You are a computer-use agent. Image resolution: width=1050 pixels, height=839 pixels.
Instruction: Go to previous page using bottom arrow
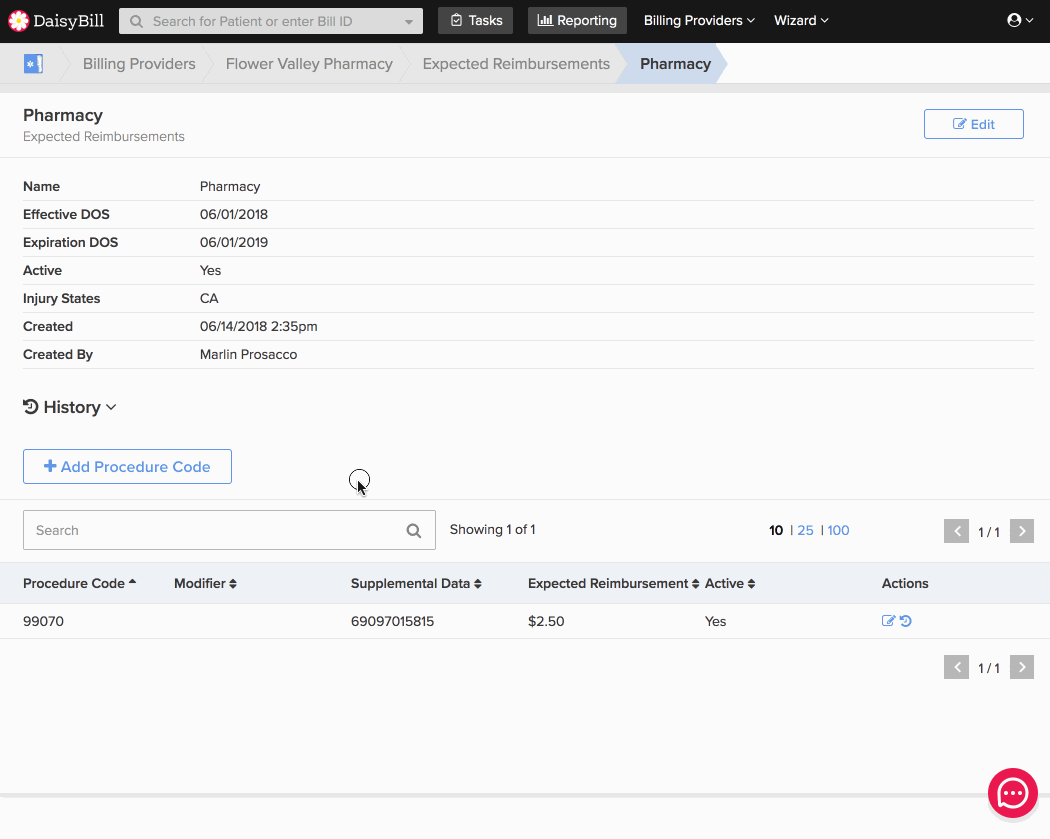coord(956,667)
